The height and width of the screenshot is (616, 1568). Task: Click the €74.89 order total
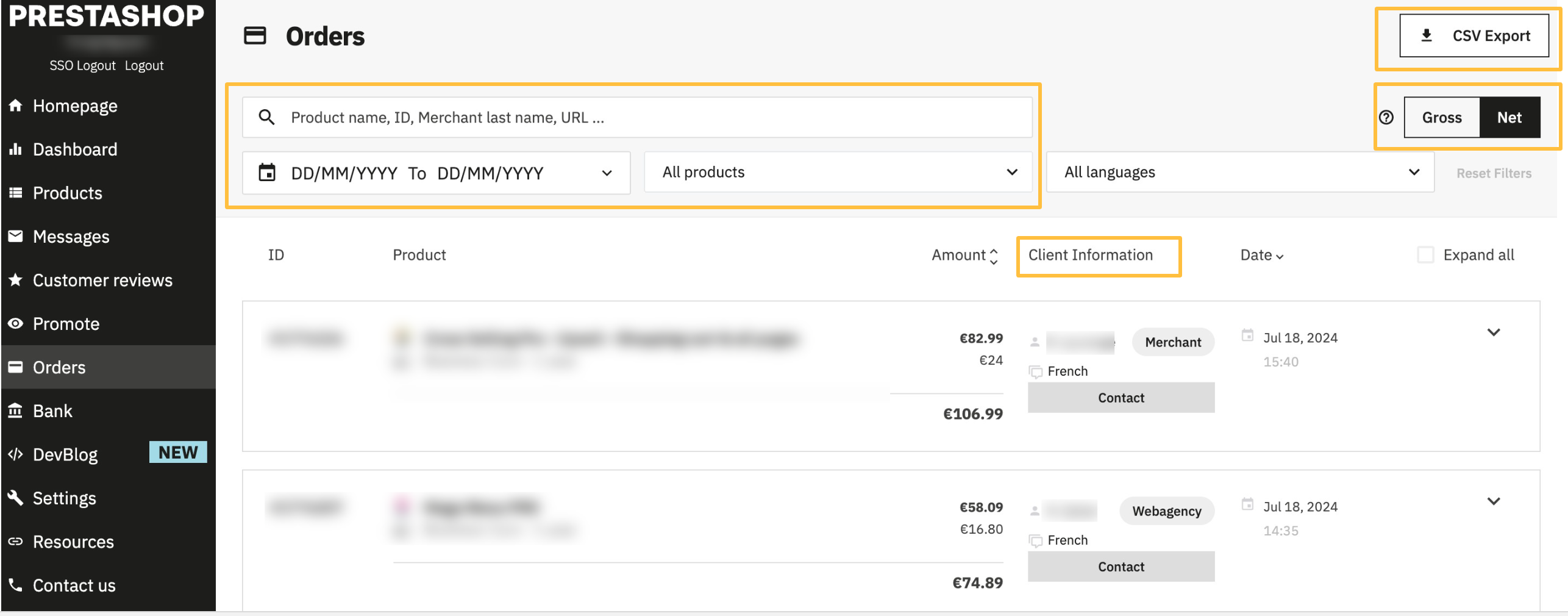(x=977, y=582)
